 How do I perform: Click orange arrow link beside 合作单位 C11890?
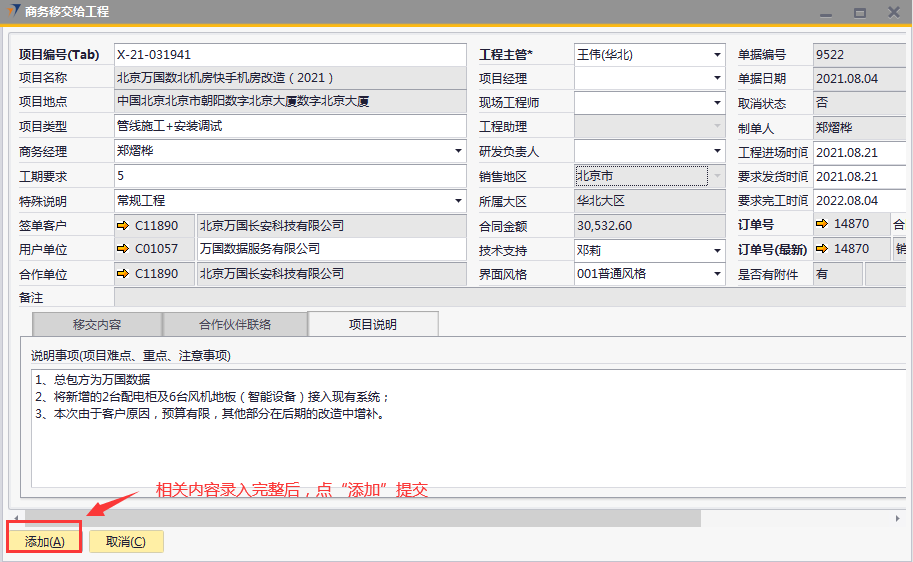tap(124, 273)
